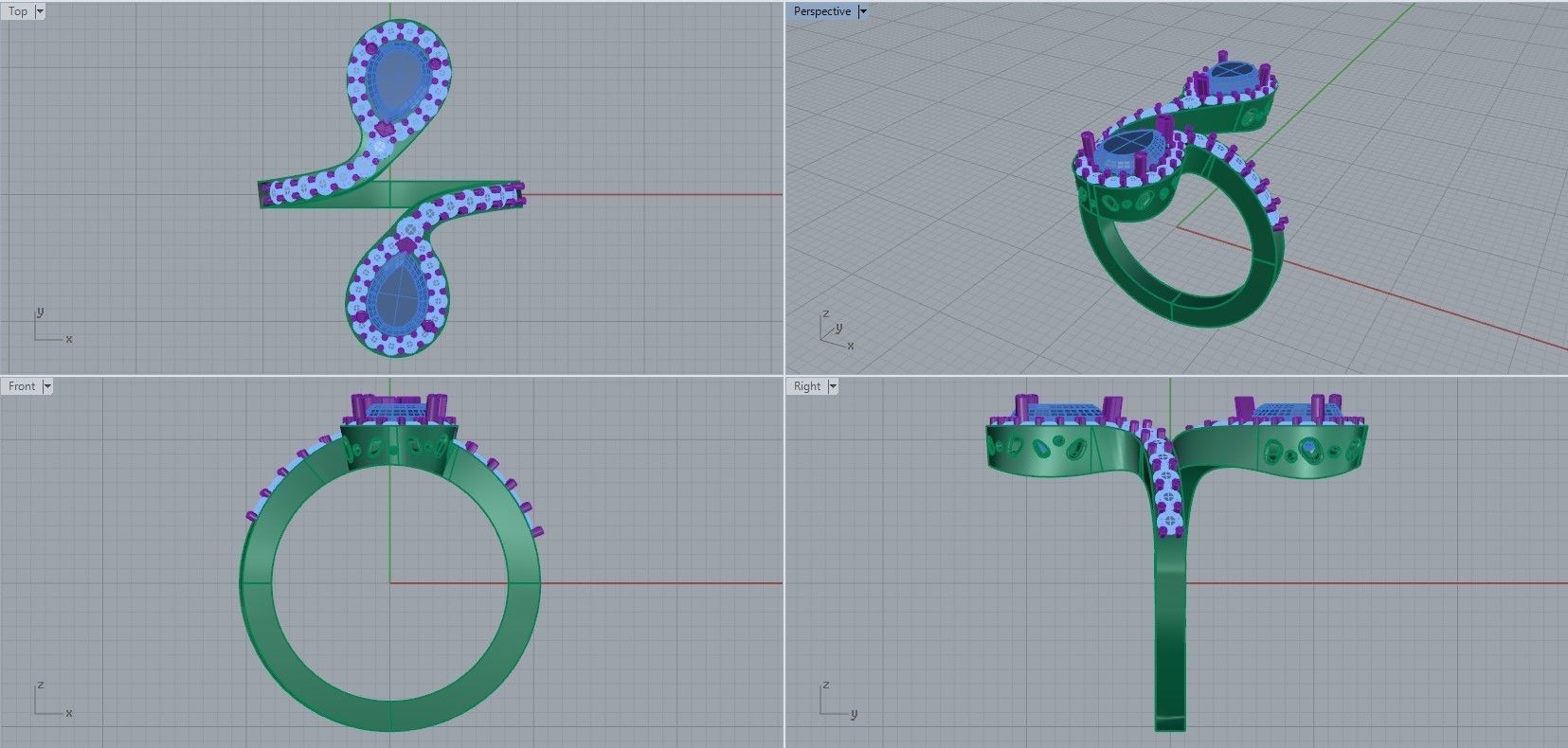Select the ring shank in Right view
The height and width of the screenshot is (748, 1568).
(x=1170, y=625)
